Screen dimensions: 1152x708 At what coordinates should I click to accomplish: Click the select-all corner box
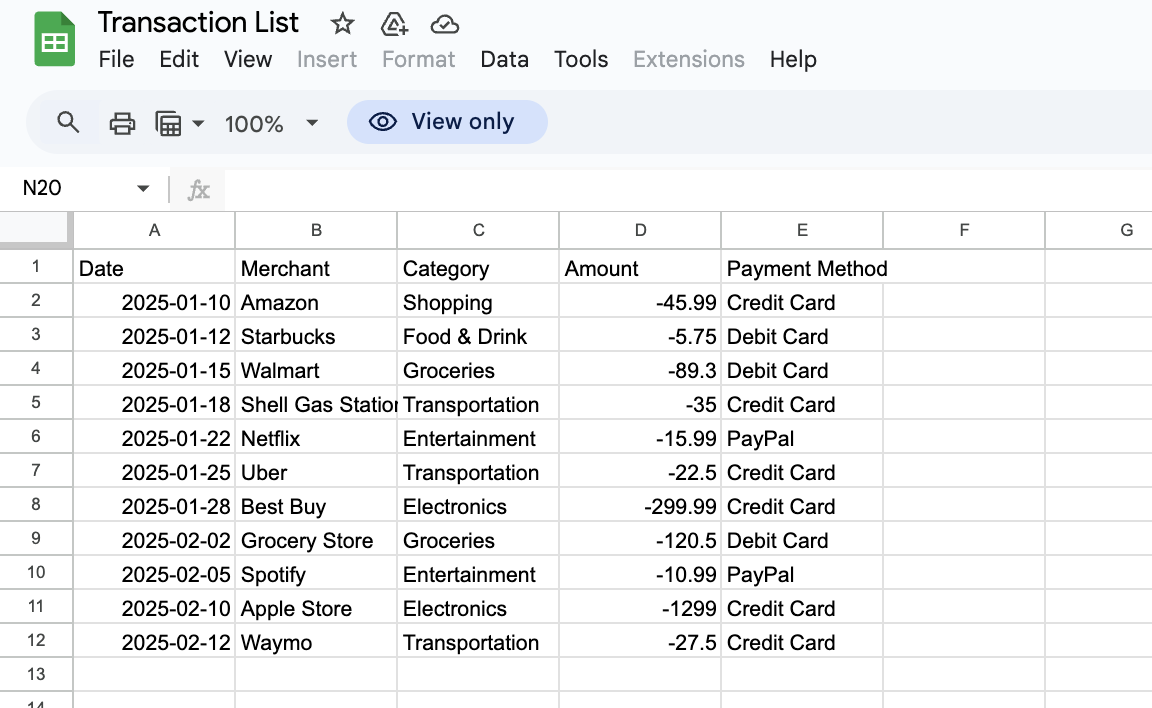[x=35, y=229]
